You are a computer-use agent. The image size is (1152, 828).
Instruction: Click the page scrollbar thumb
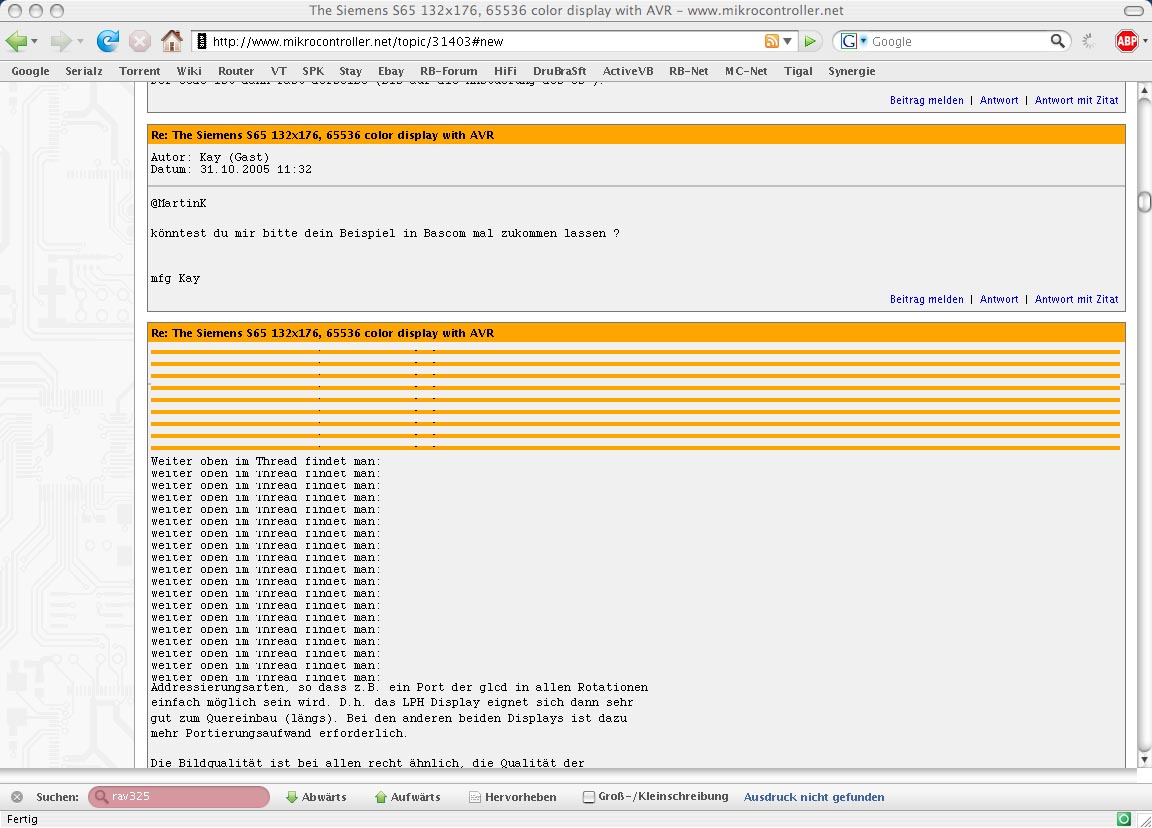click(x=1144, y=202)
